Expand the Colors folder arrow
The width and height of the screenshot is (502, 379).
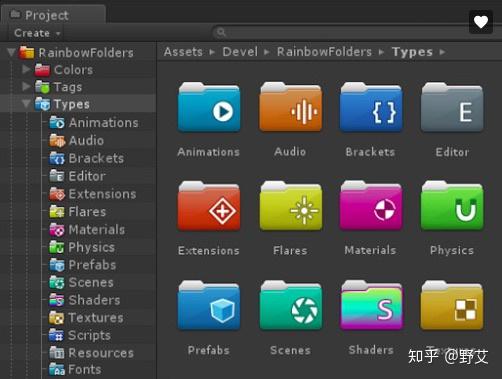tap(26, 70)
